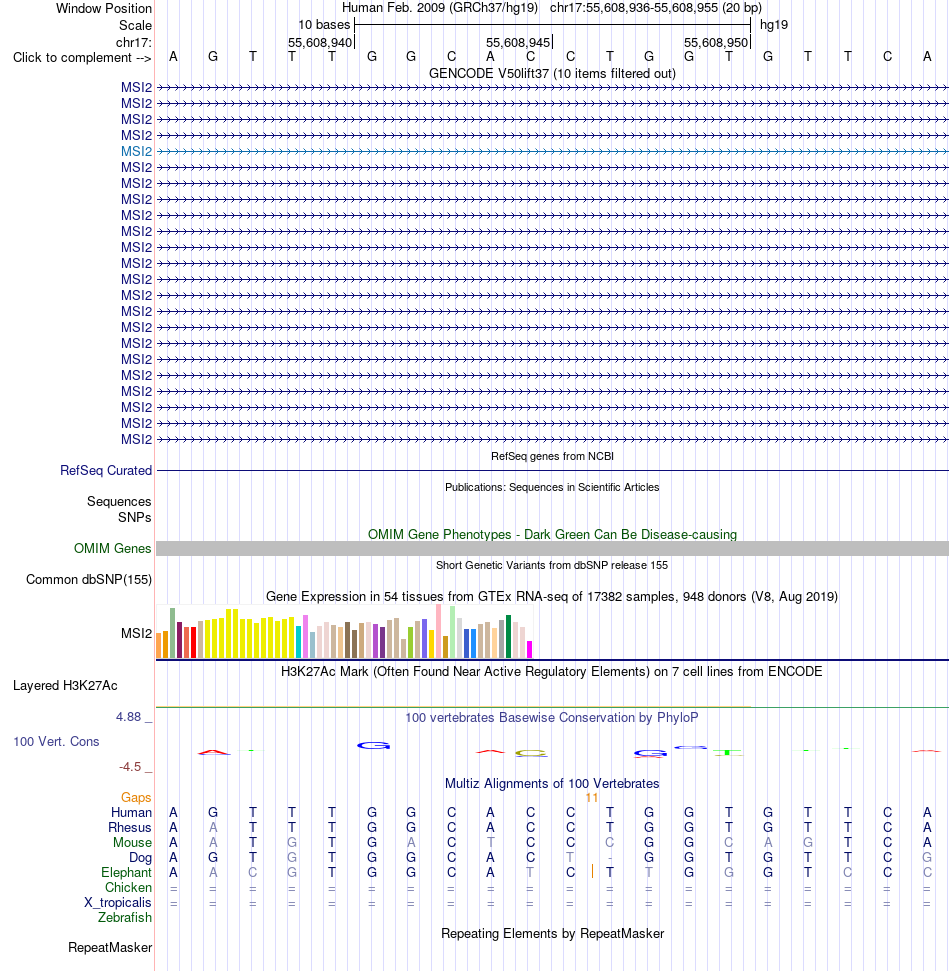Click the 'Human' alignment row label
The height and width of the screenshot is (971, 950).
pos(131,812)
